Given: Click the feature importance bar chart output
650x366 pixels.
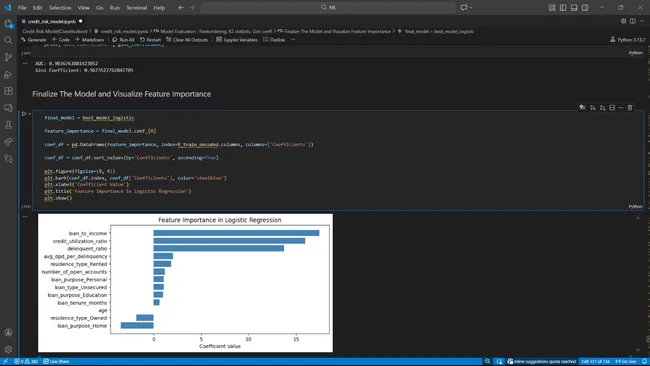Looking at the screenshot, I should 185,283.
